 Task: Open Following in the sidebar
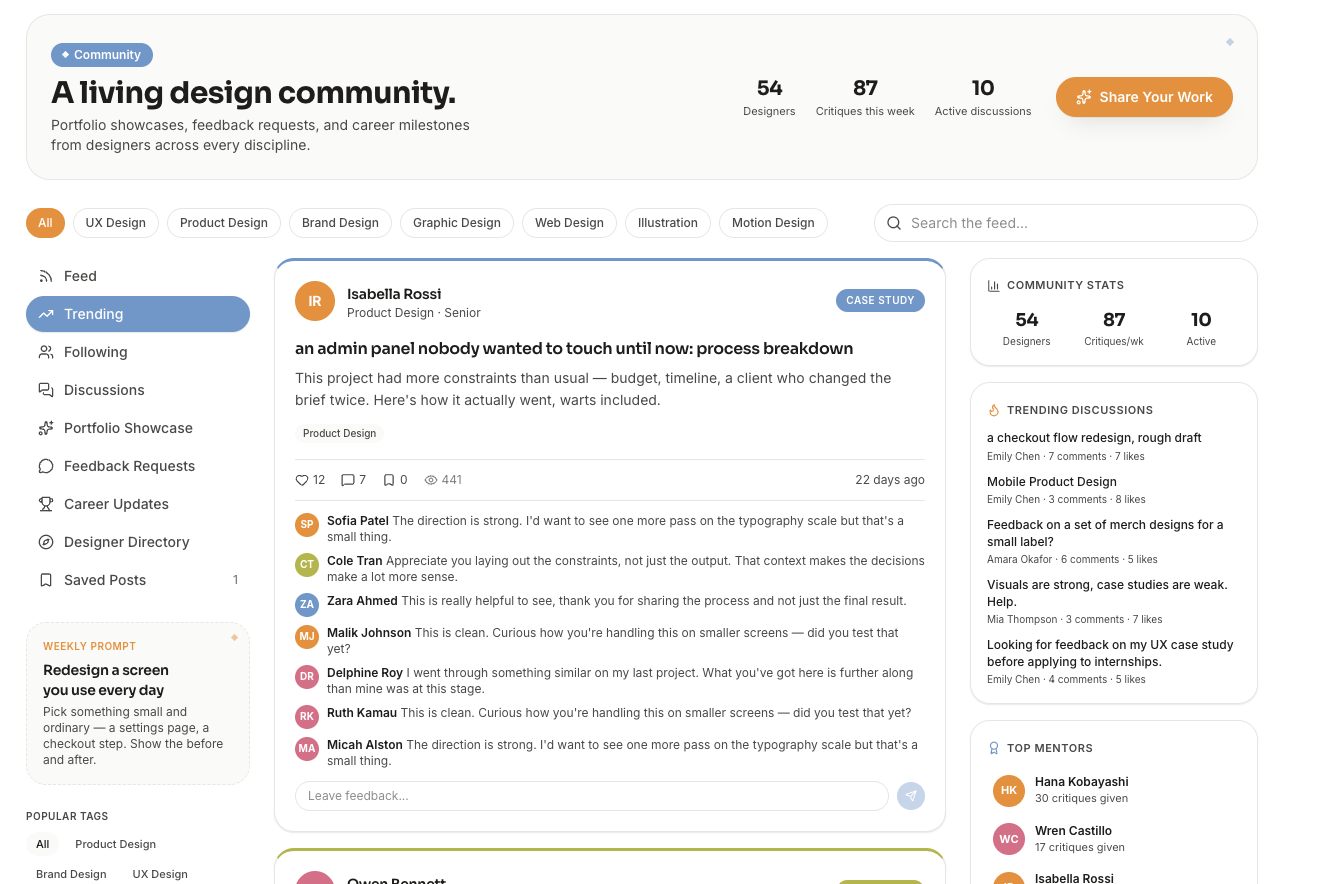click(138, 352)
